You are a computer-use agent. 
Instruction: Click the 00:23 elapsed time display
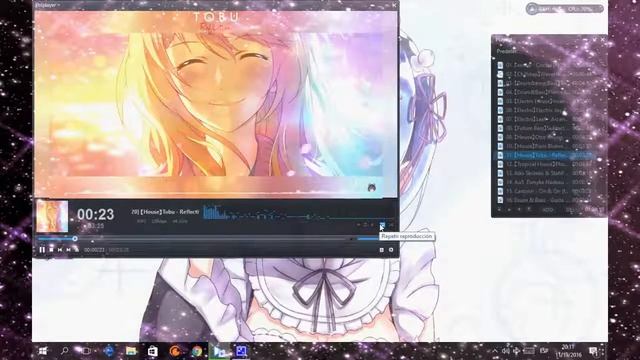click(x=96, y=214)
